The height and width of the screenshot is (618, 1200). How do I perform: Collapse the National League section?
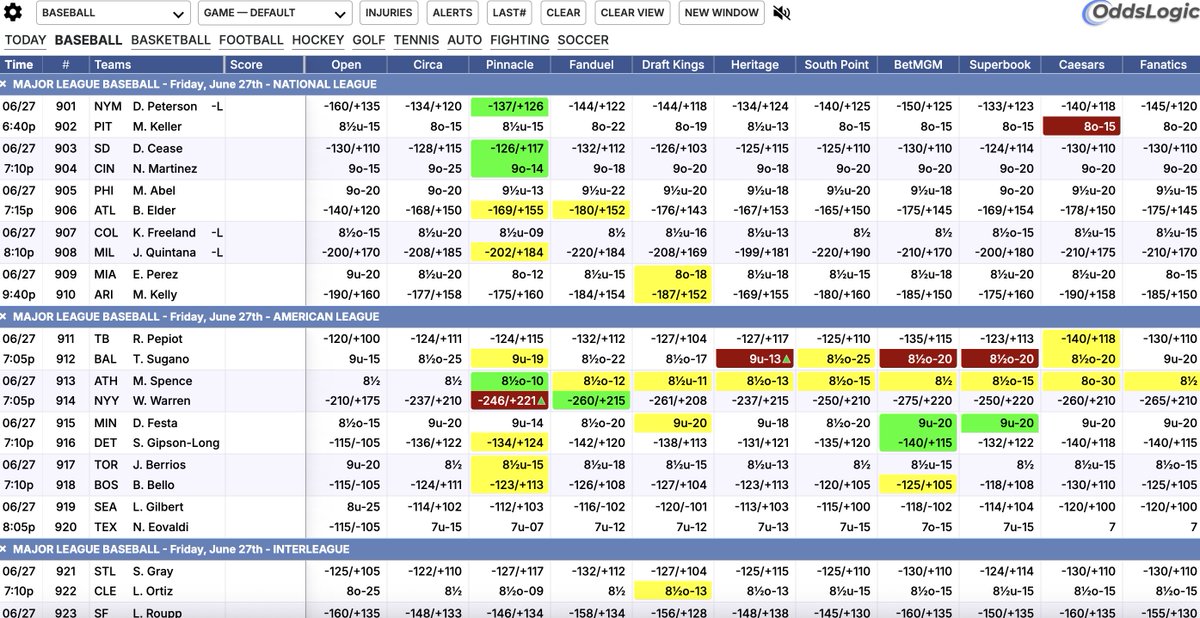tap(5, 85)
